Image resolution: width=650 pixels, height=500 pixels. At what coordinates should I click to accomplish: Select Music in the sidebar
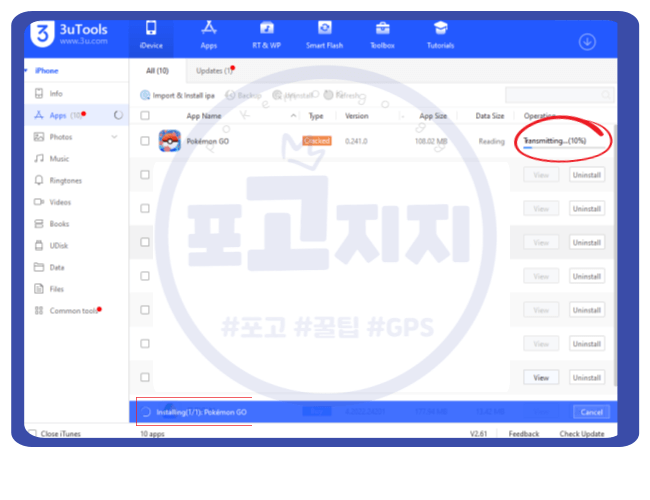click(76, 158)
